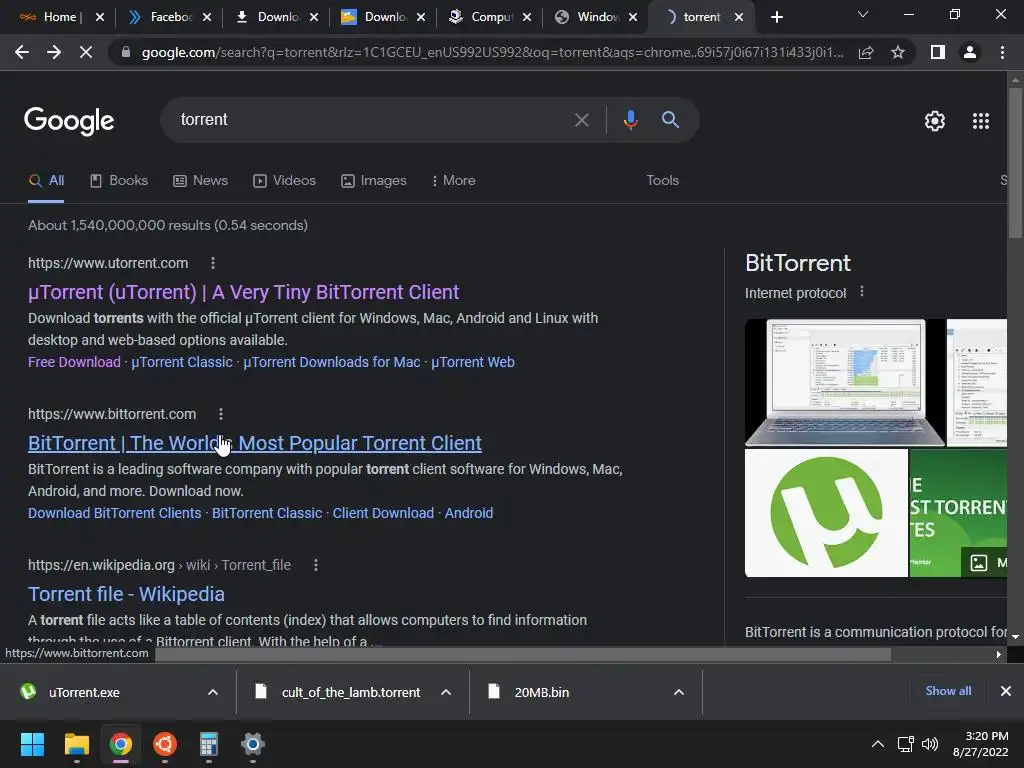Follow the Download BitTorrent Clients sitelink
This screenshot has height=768, width=1024.
tap(114, 513)
